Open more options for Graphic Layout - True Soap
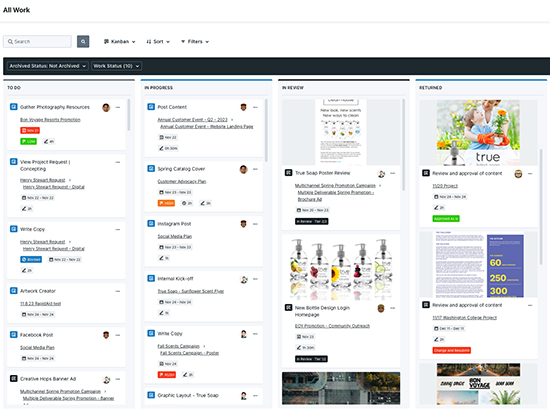Screen dimensions: 550x420 coord(255,395)
